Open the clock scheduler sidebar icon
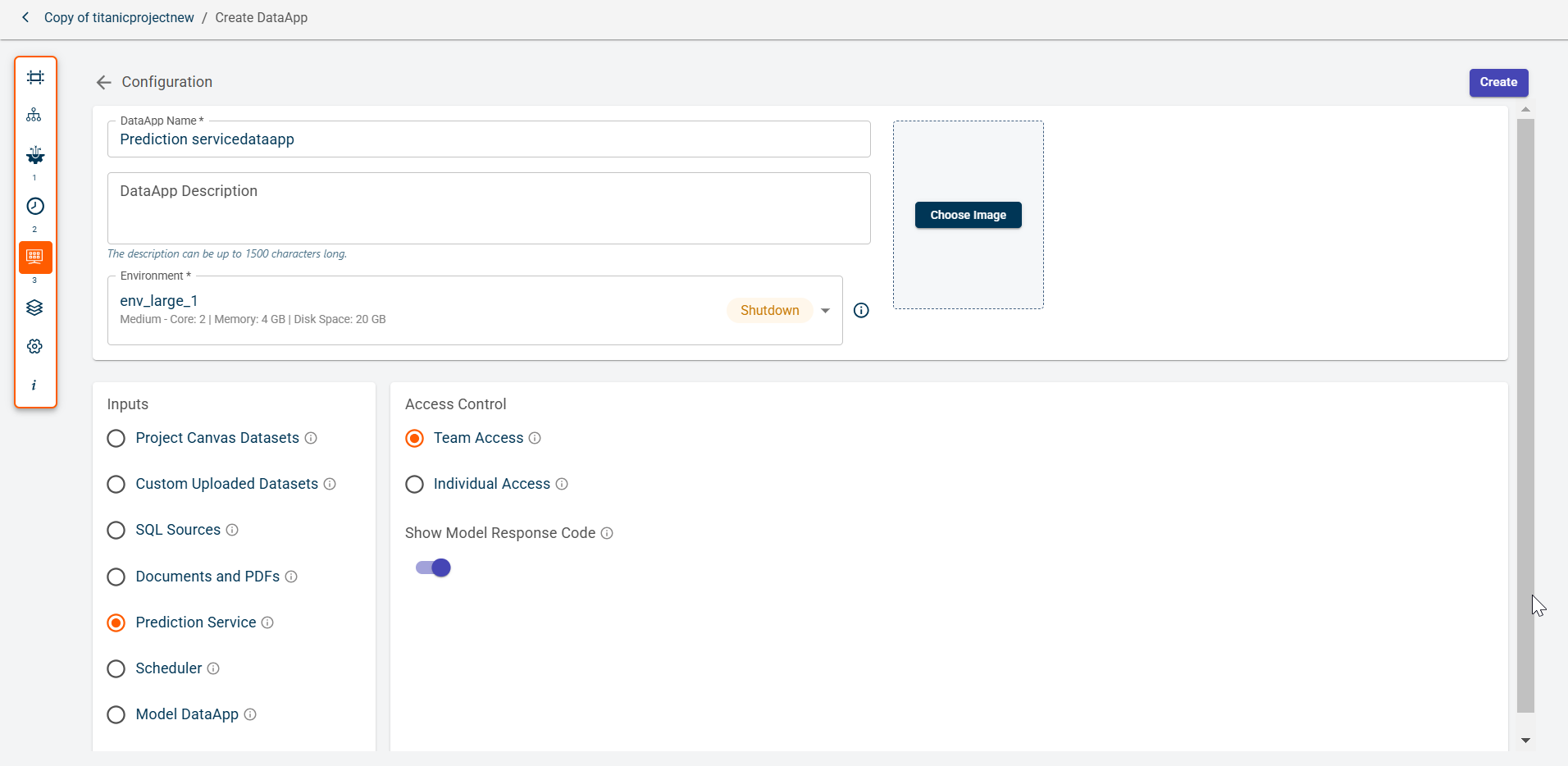 pos(35,207)
